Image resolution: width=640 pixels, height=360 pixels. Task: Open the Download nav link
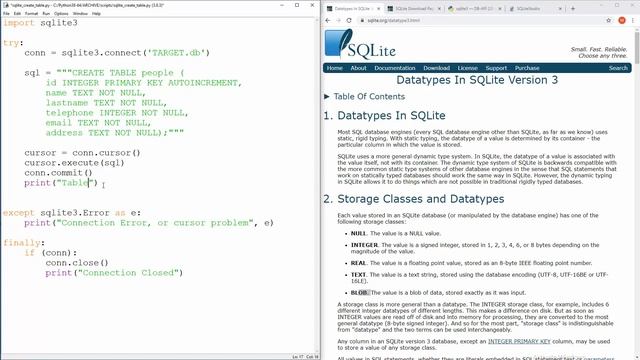pos(436,68)
